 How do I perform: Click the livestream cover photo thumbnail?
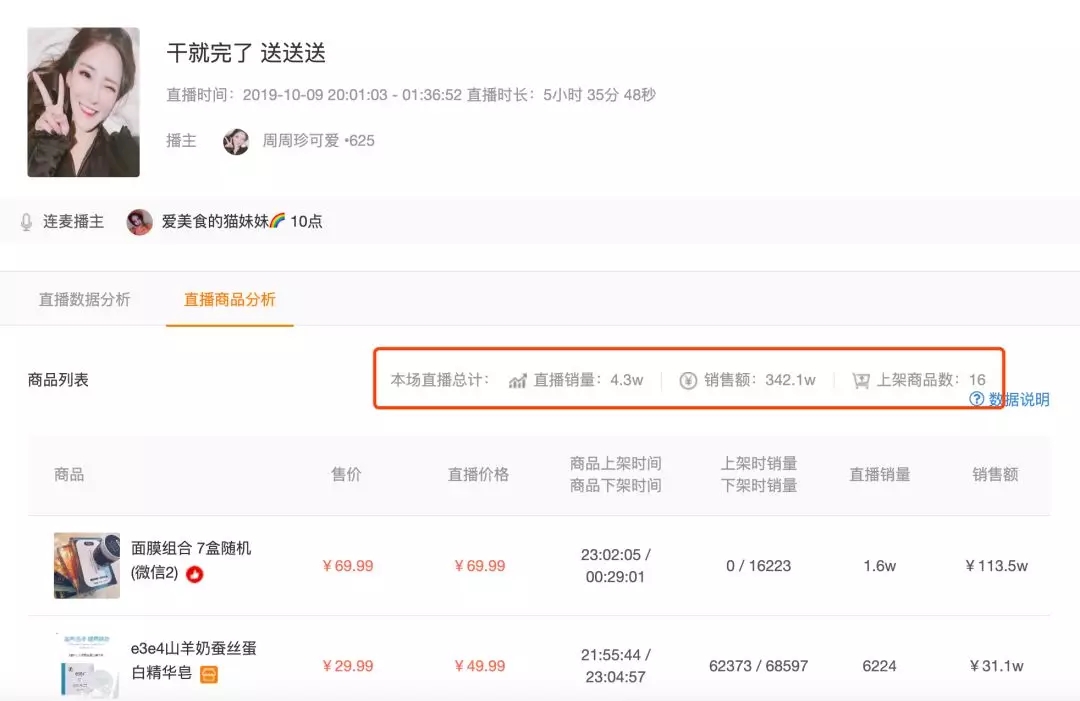(83, 102)
